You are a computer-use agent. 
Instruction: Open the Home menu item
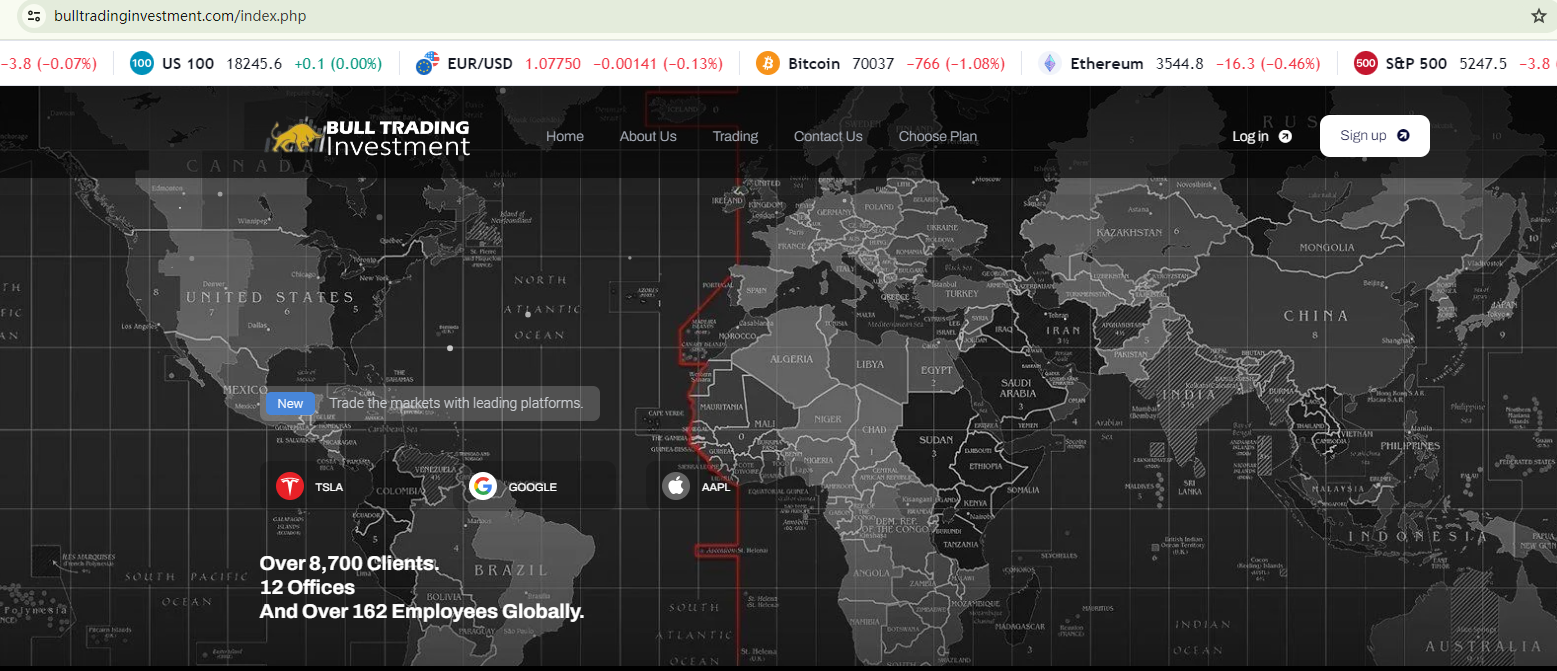coord(565,136)
